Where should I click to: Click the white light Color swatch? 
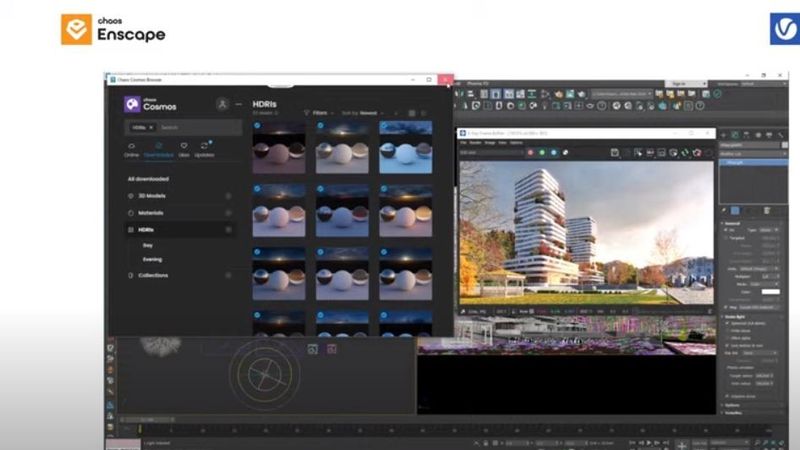point(770,292)
